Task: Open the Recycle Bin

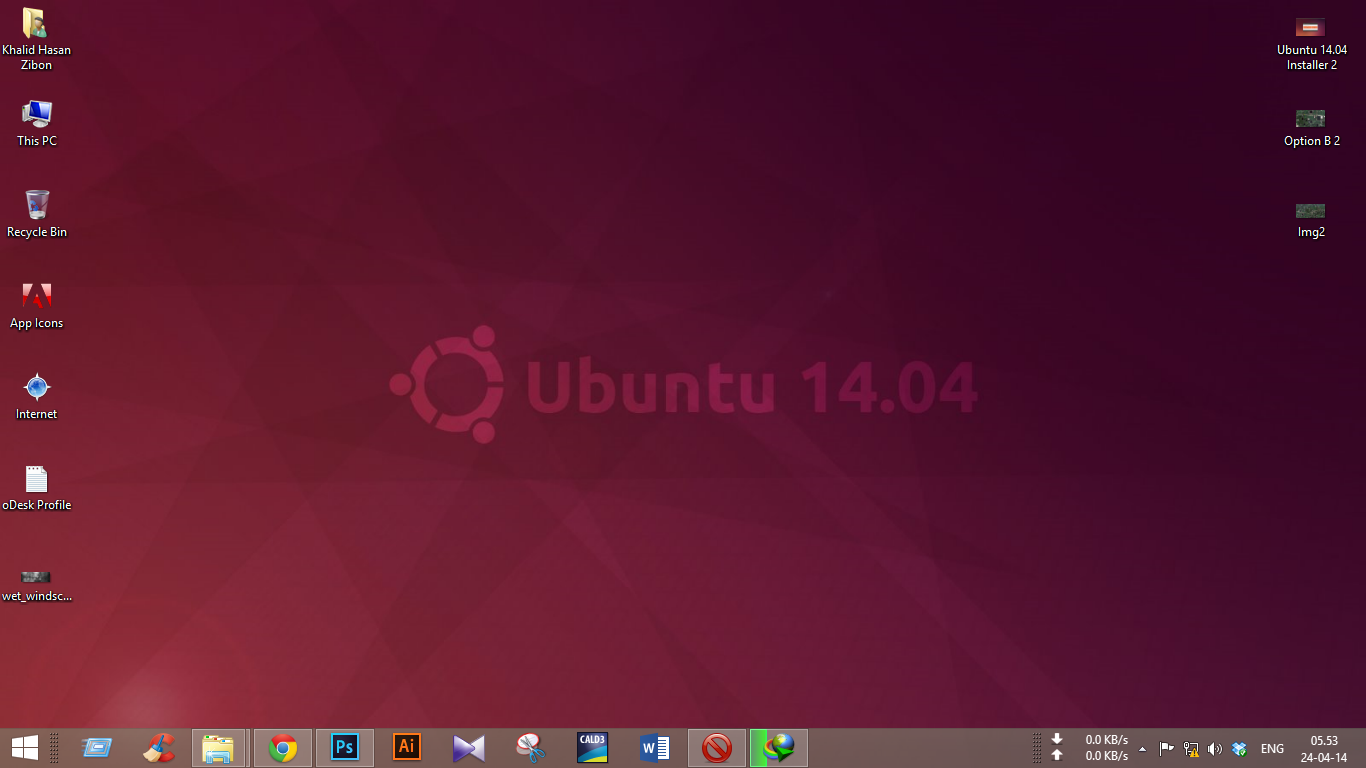Action: (x=36, y=205)
